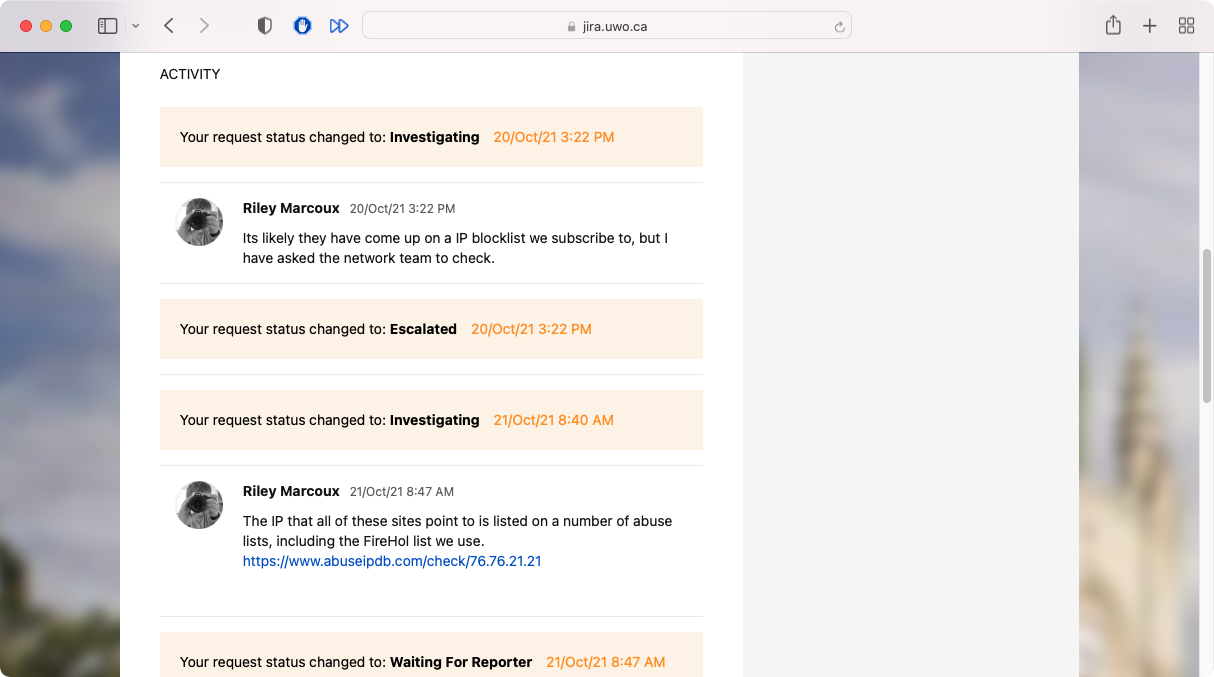Click Riley Marcoux's avatar on 21/Oct comment
1214x677 pixels.
pos(199,505)
